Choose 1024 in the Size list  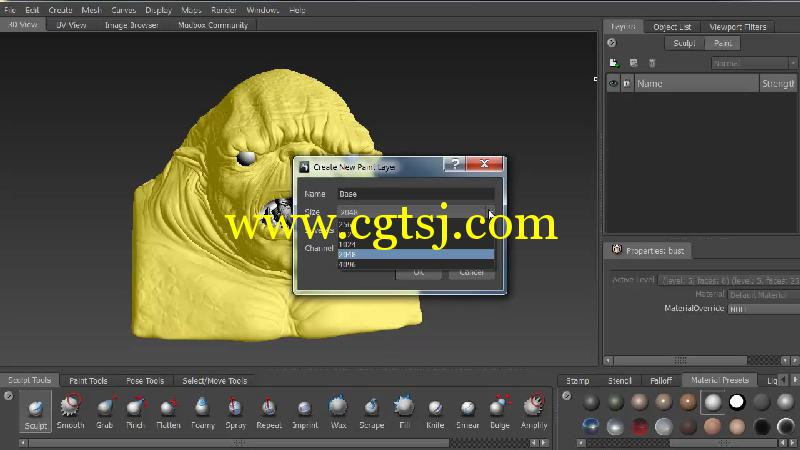coord(416,244)
